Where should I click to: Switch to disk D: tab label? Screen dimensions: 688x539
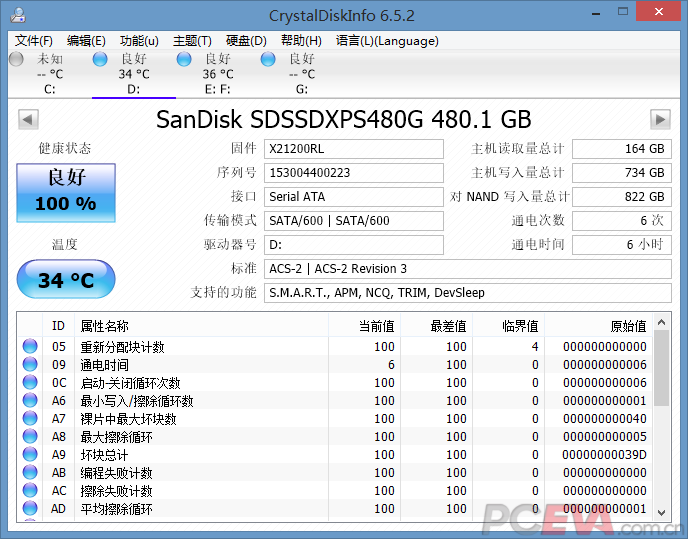point(134,90)
